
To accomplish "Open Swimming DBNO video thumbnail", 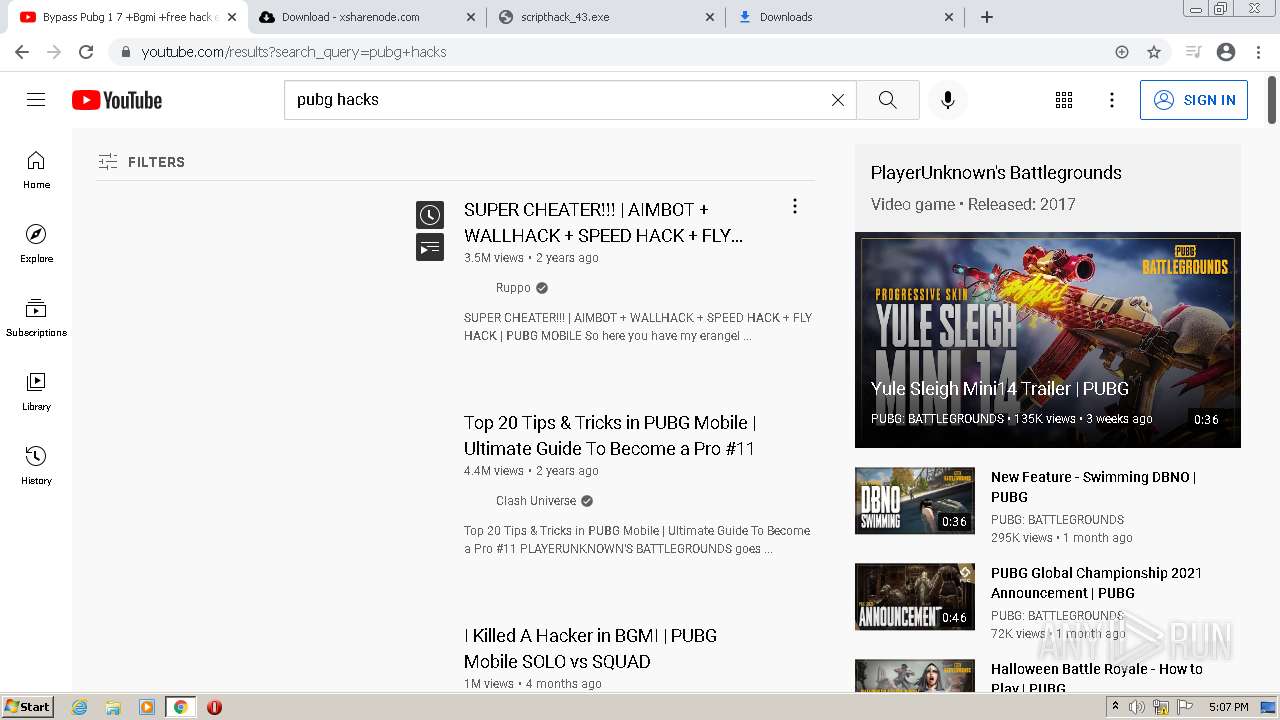I will point(915,500).
